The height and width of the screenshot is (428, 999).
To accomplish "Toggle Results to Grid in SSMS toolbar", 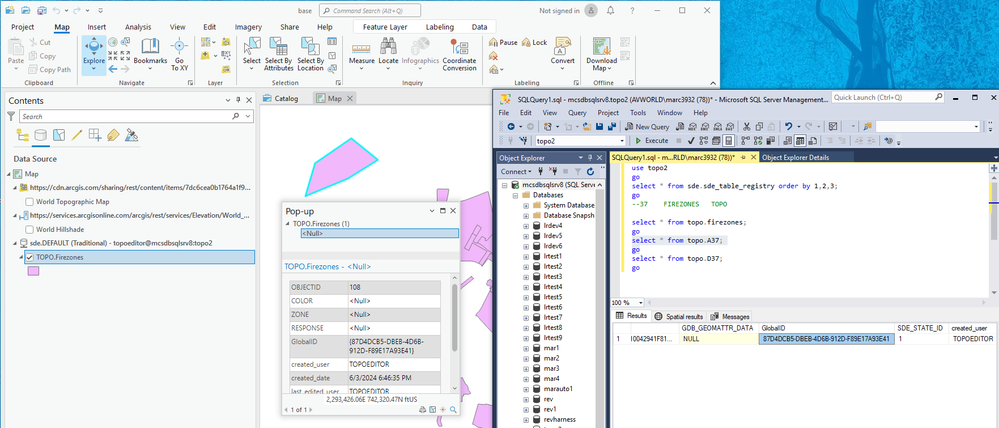I will pyautogui.click(x=798, y=140).
